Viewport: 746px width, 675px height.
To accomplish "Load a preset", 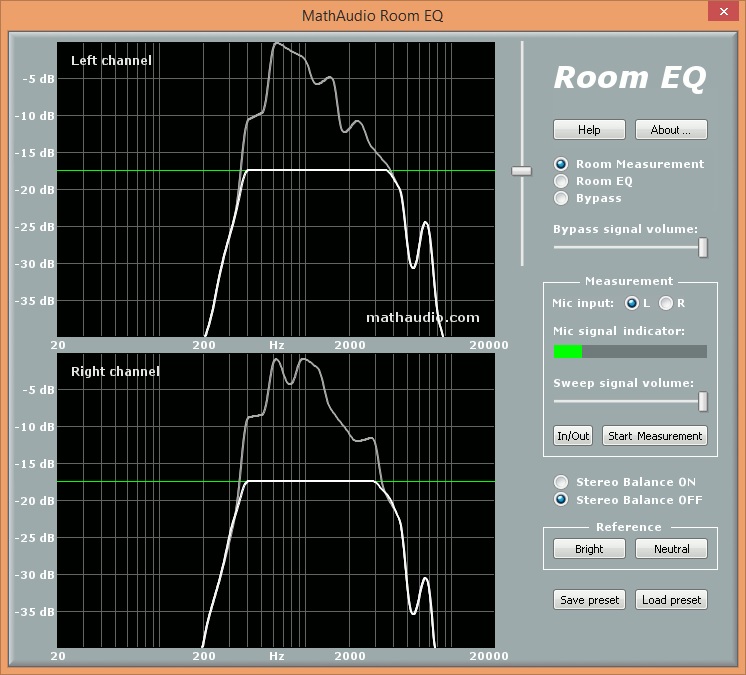I will pyautogui.click(x=671, y=600).
